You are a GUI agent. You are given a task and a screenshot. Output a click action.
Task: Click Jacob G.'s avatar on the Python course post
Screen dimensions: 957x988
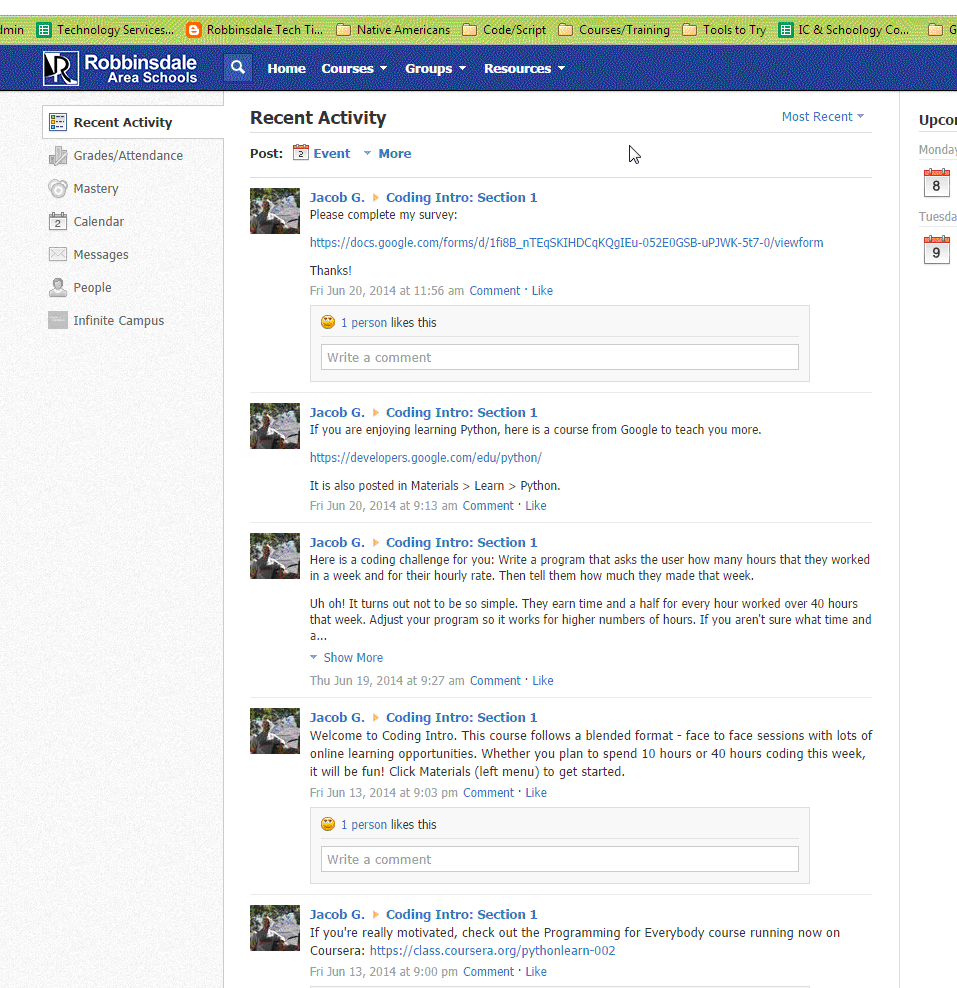click(x=275, y=426)
